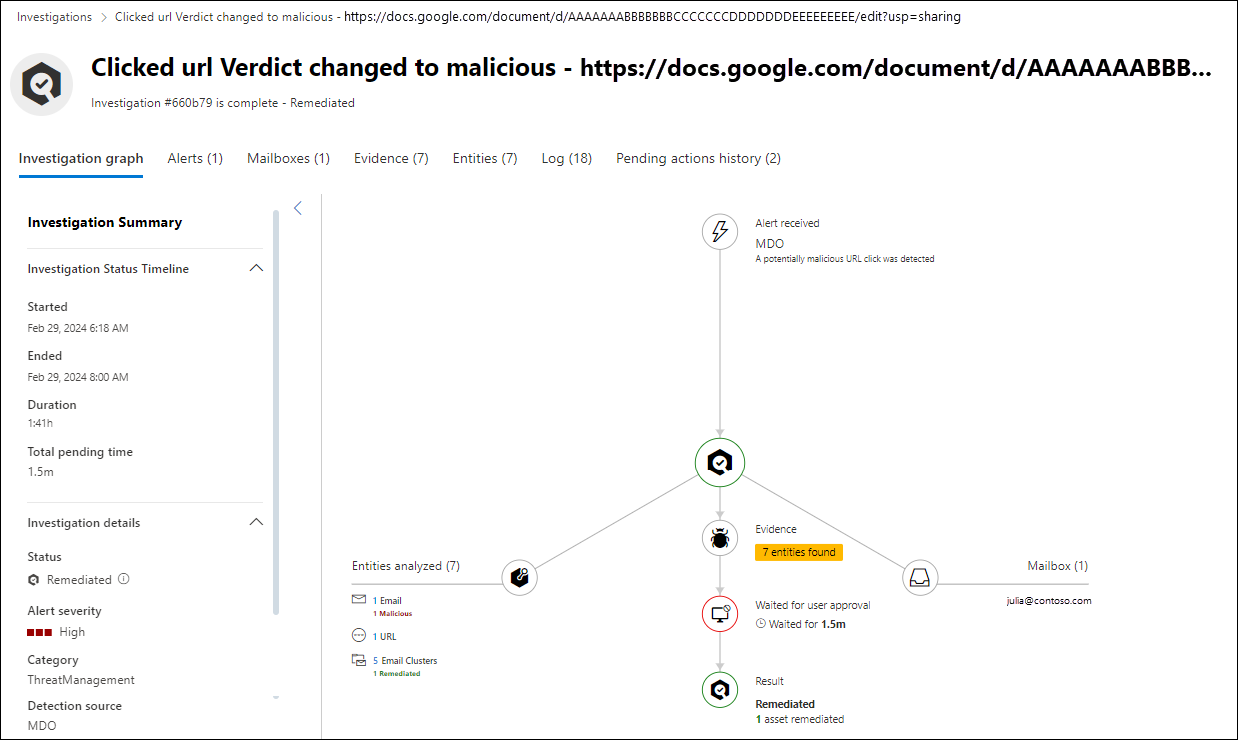Open the Entities analyzed node icon
This screenshot has width=1238, height=740.
click(x=519, y=577)
